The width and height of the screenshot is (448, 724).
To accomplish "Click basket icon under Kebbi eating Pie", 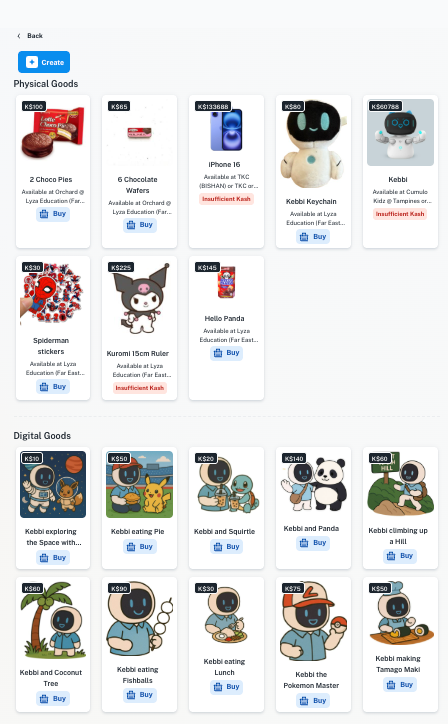I will (x=131, y=547).
